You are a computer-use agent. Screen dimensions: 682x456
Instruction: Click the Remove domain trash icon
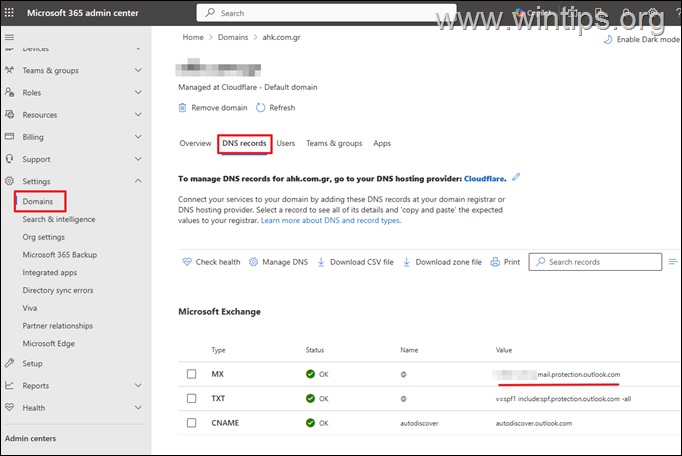tap(183, 107)
